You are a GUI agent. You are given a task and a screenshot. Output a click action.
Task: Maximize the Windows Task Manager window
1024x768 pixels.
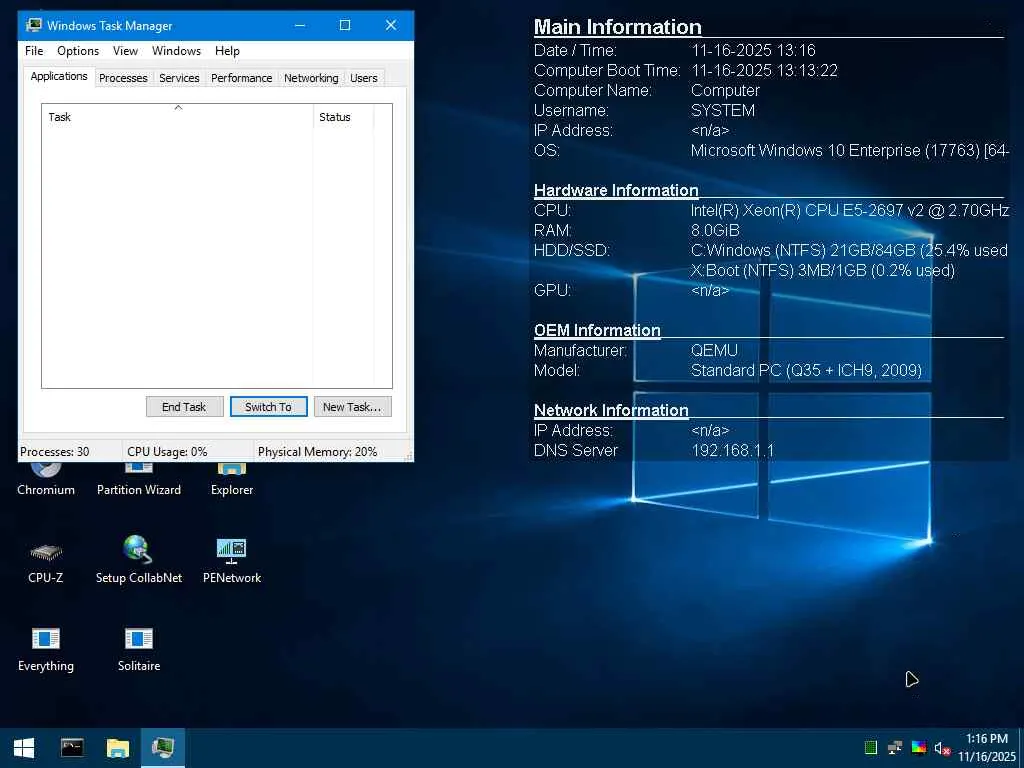(345, 25)
